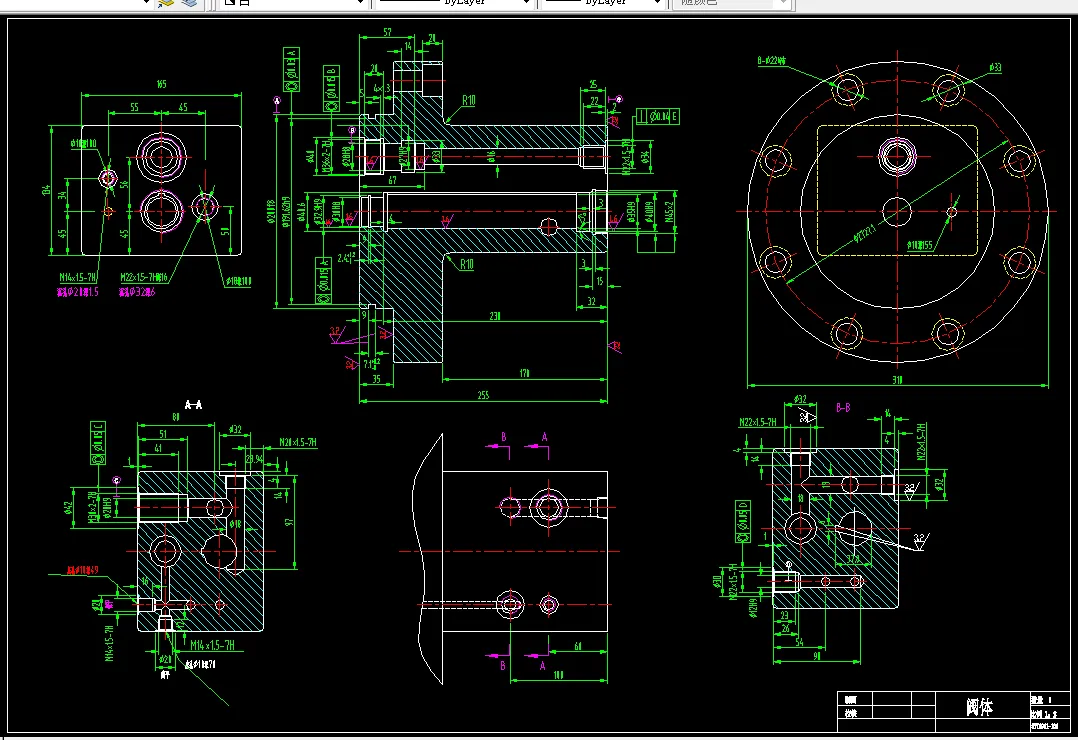Select the lower R10 radius label

tap(467, 264)
